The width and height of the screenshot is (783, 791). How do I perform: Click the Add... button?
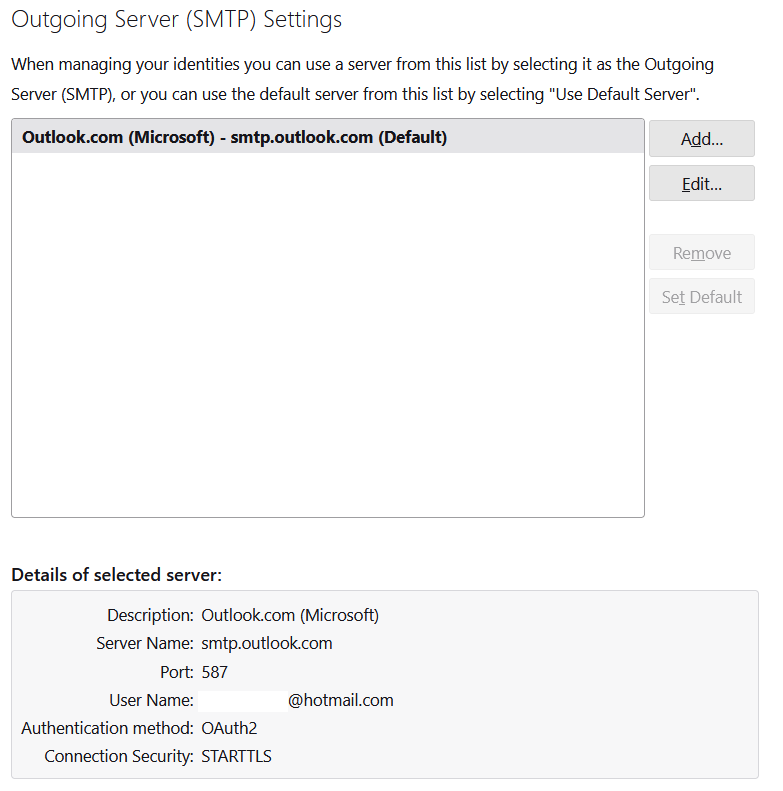[x=701, y=139]
